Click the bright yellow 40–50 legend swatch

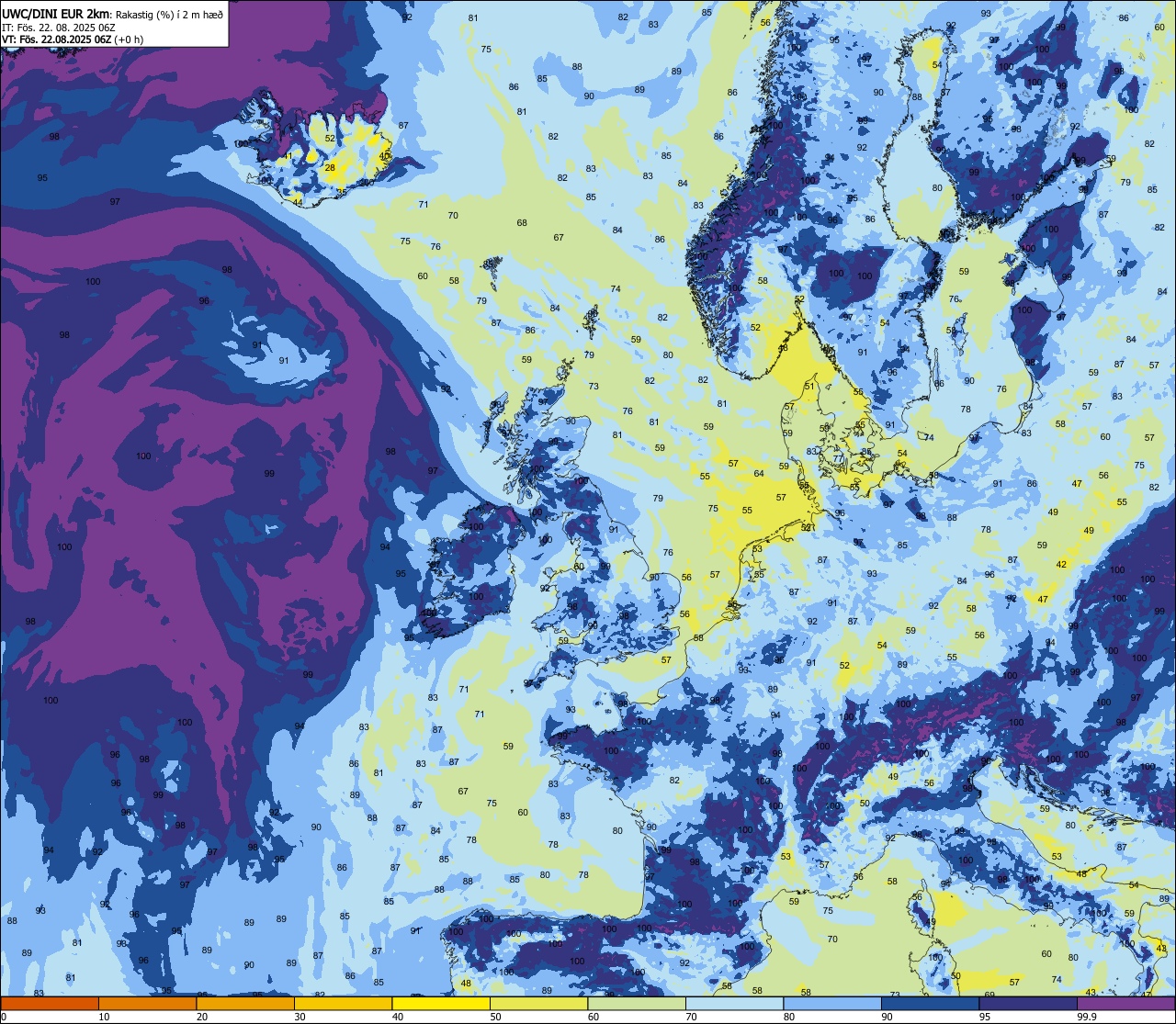click(441, 1003)
